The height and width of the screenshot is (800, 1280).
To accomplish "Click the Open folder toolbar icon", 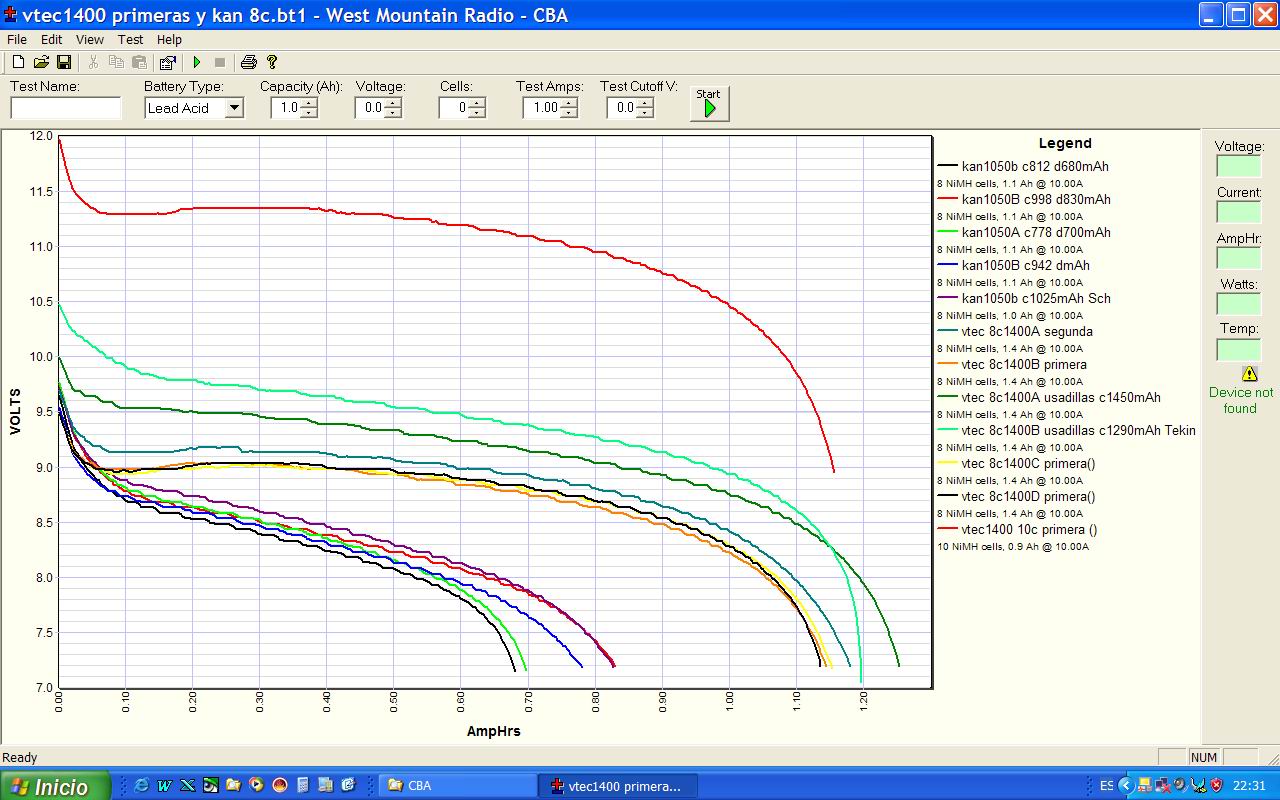I will [x=41, y=62].
